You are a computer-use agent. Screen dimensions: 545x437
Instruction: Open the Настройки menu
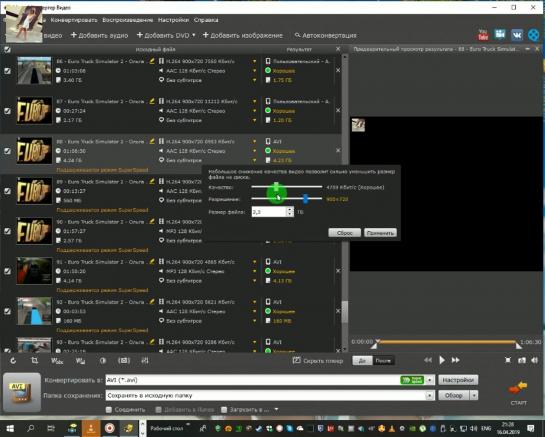click(173, 20)
